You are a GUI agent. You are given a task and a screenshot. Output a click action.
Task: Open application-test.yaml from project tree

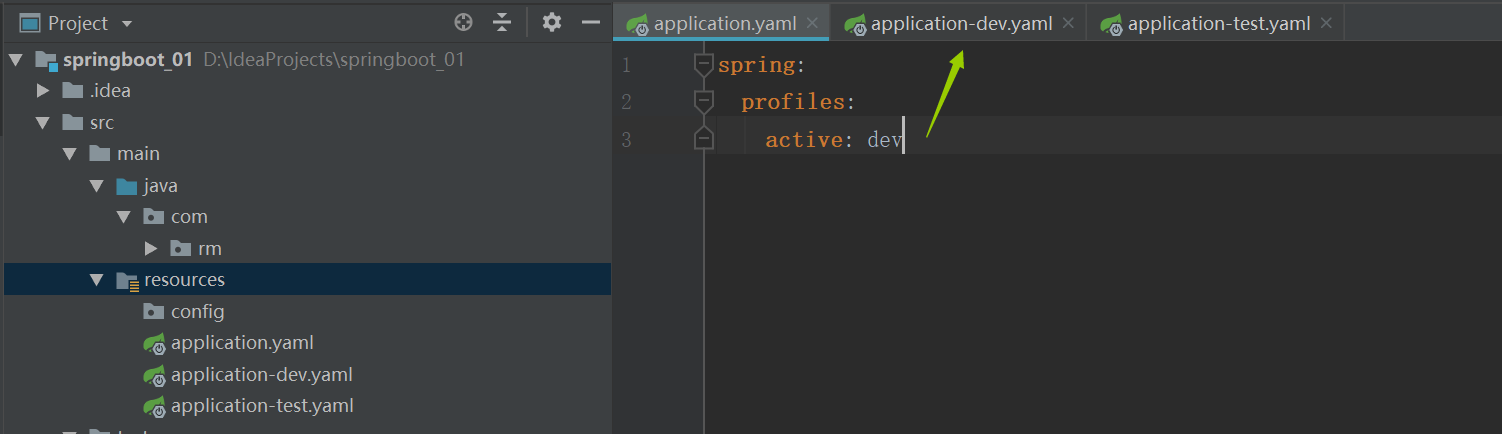pyautogui.click(x=263, y=406)
